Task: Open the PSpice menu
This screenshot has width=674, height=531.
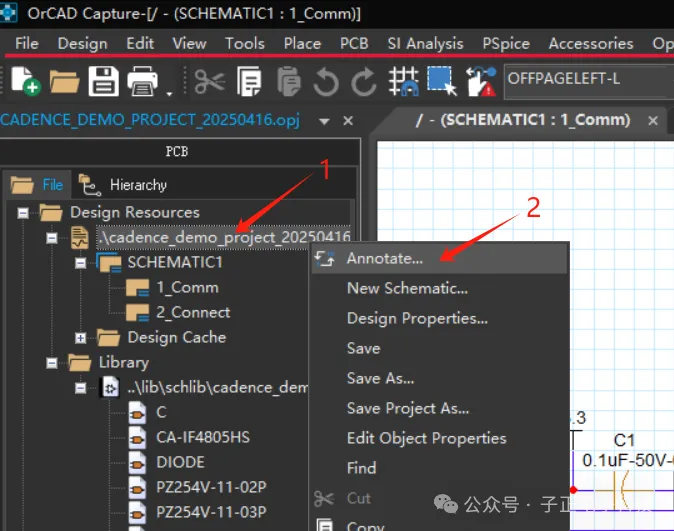Action: 506,43
